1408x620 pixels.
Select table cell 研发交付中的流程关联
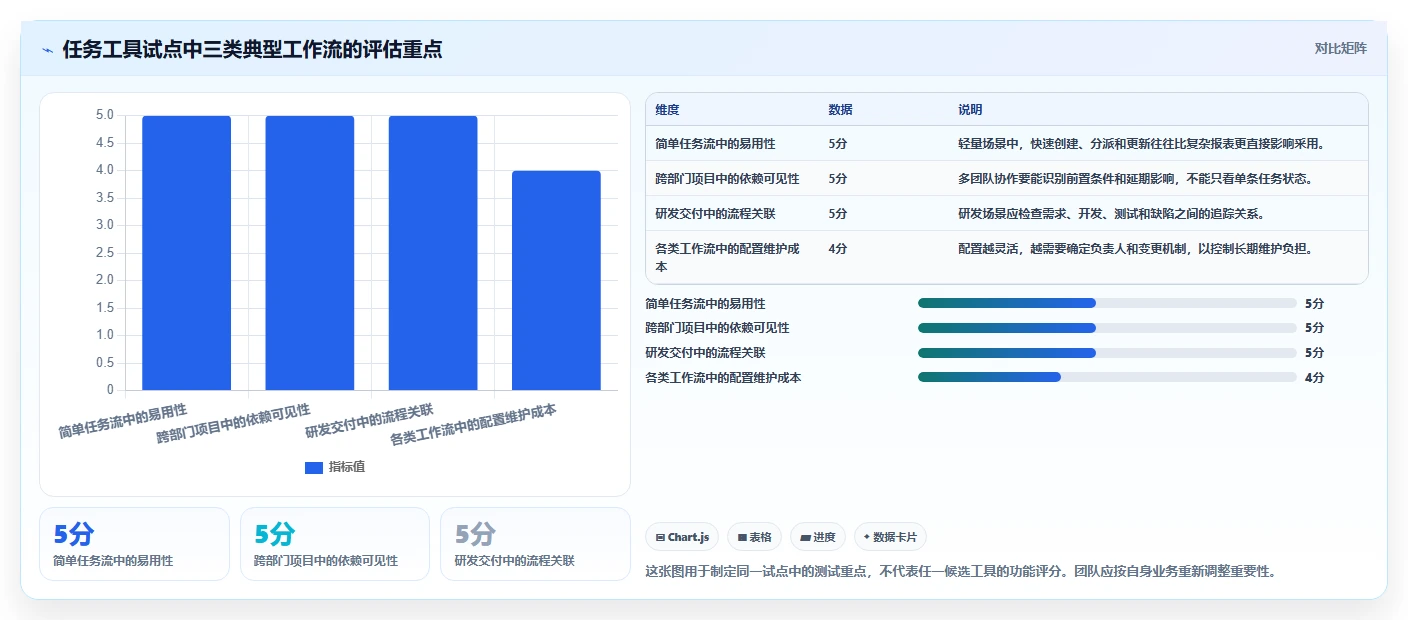pos(715,214)
